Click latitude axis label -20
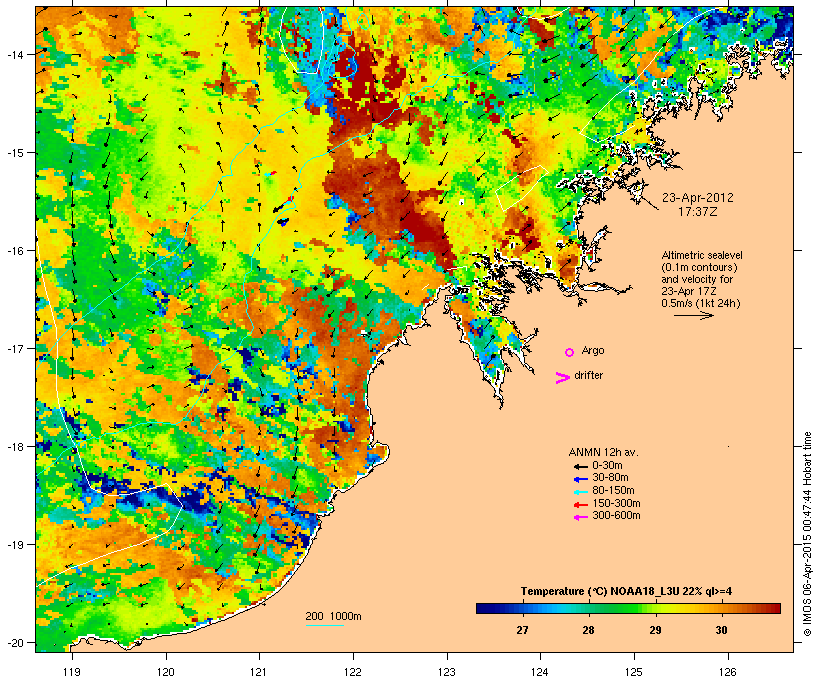 [x=14, y=643]
